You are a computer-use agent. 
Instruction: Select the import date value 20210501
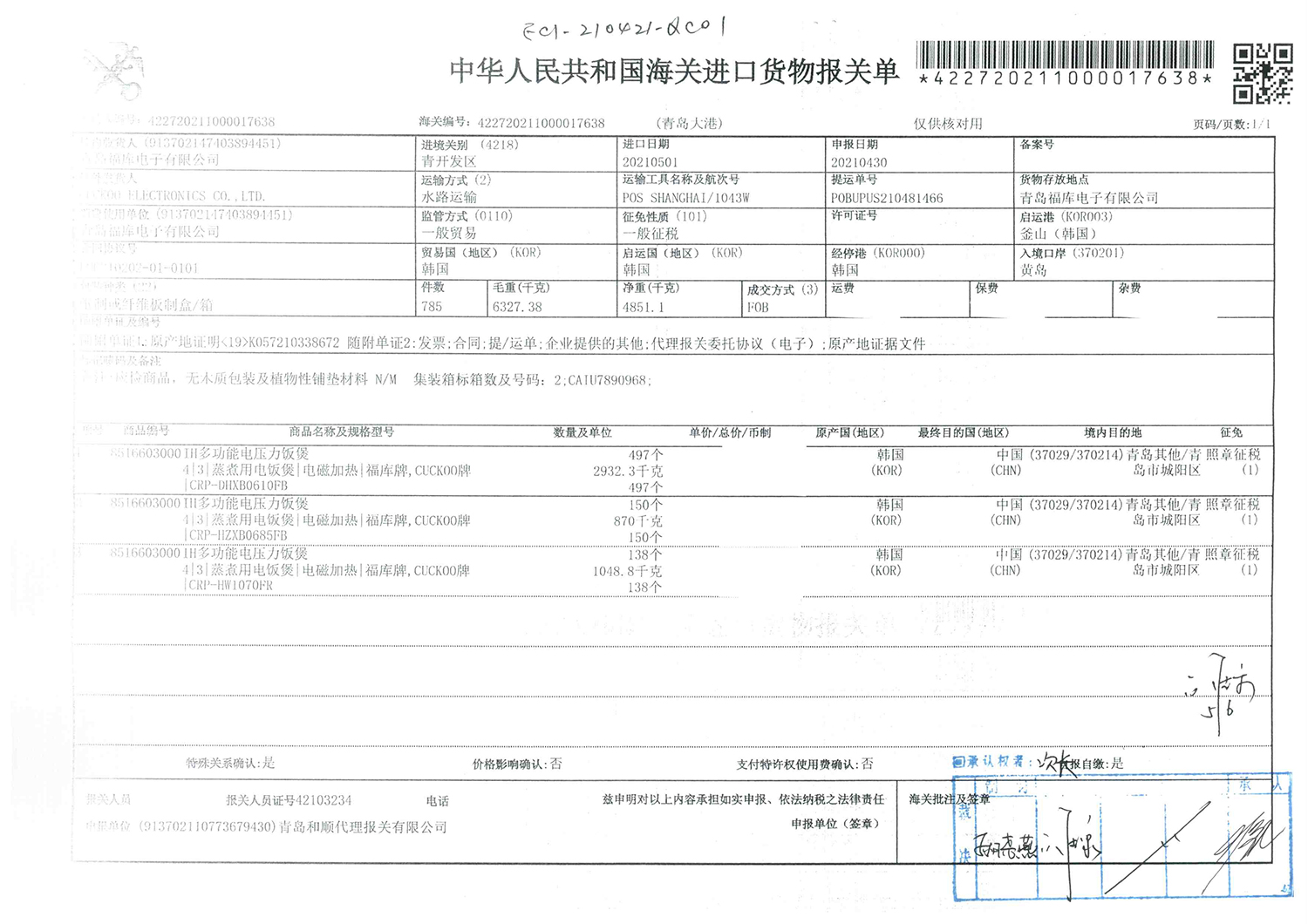coord(650,162)
